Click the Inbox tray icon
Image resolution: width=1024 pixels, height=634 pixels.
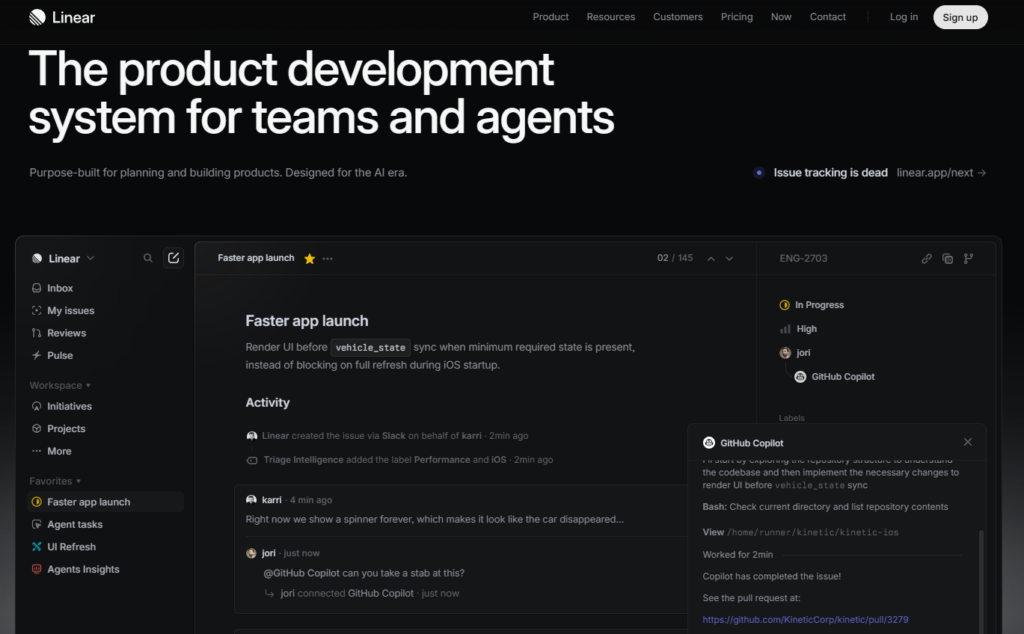coord(37,288)
